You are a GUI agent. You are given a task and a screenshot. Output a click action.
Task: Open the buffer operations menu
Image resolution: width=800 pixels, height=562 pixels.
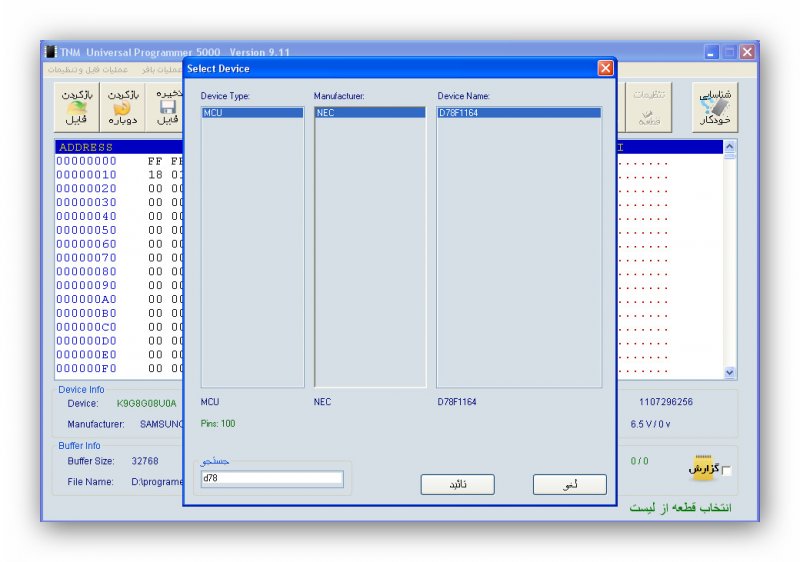(162, 69)
